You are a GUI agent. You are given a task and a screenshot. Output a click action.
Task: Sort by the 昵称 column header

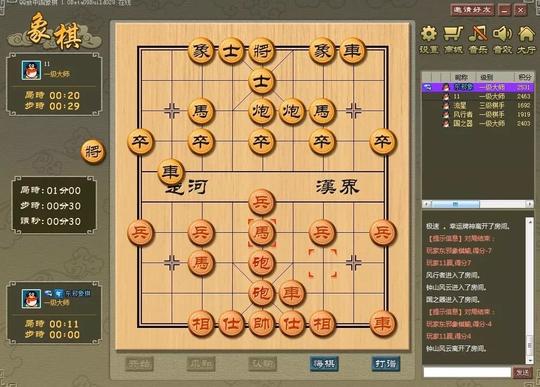pos(462,77)
